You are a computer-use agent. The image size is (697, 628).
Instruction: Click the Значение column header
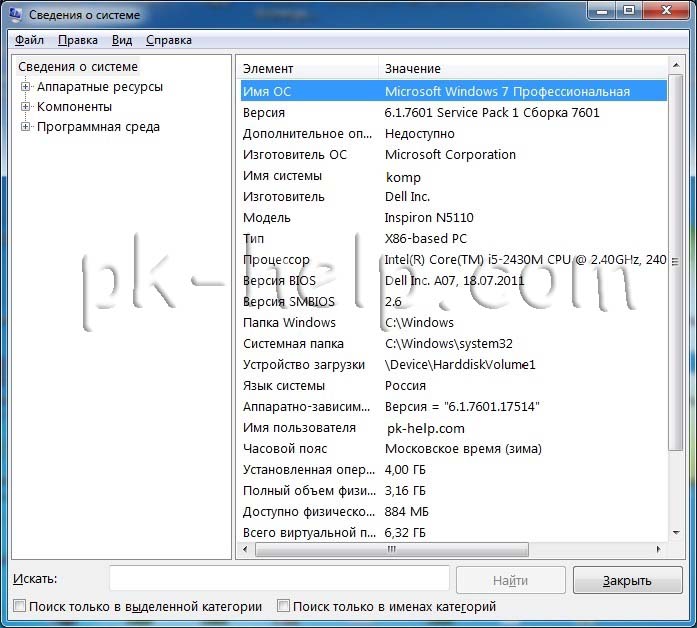click(x=523, y=68)
